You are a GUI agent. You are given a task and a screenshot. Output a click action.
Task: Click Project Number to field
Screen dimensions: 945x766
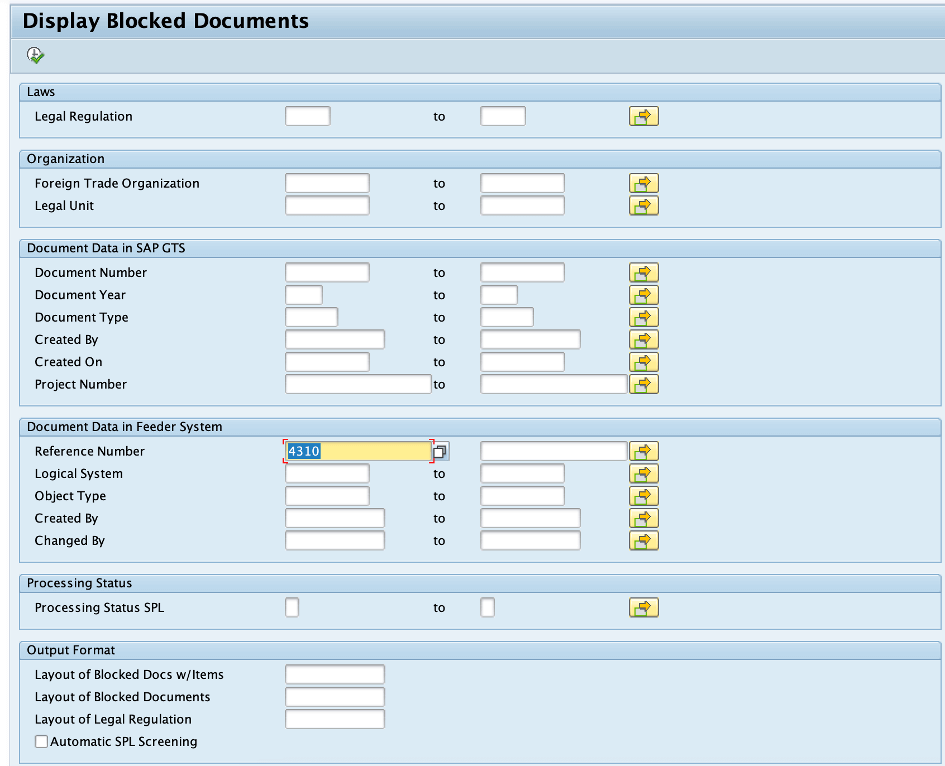(x=554, y=384)
